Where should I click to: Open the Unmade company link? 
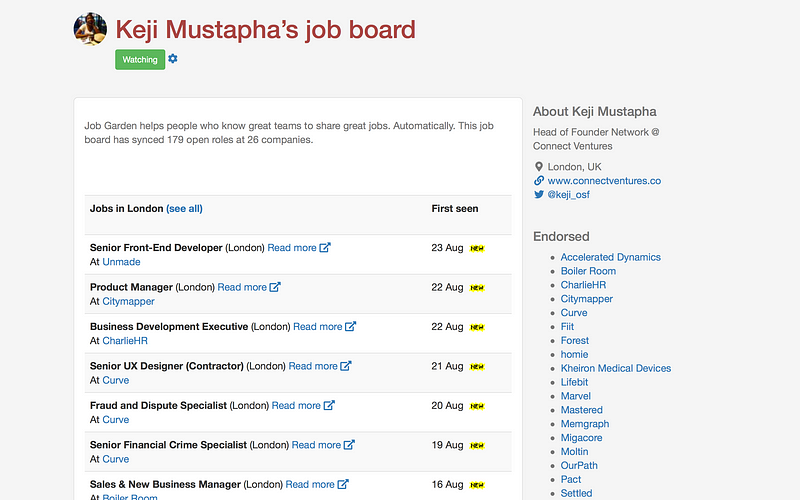click(121, 262)
